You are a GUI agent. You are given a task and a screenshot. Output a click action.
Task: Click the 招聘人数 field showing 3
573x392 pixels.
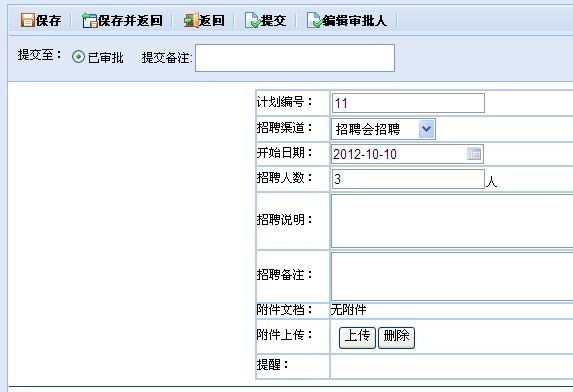tap(408, 179)
